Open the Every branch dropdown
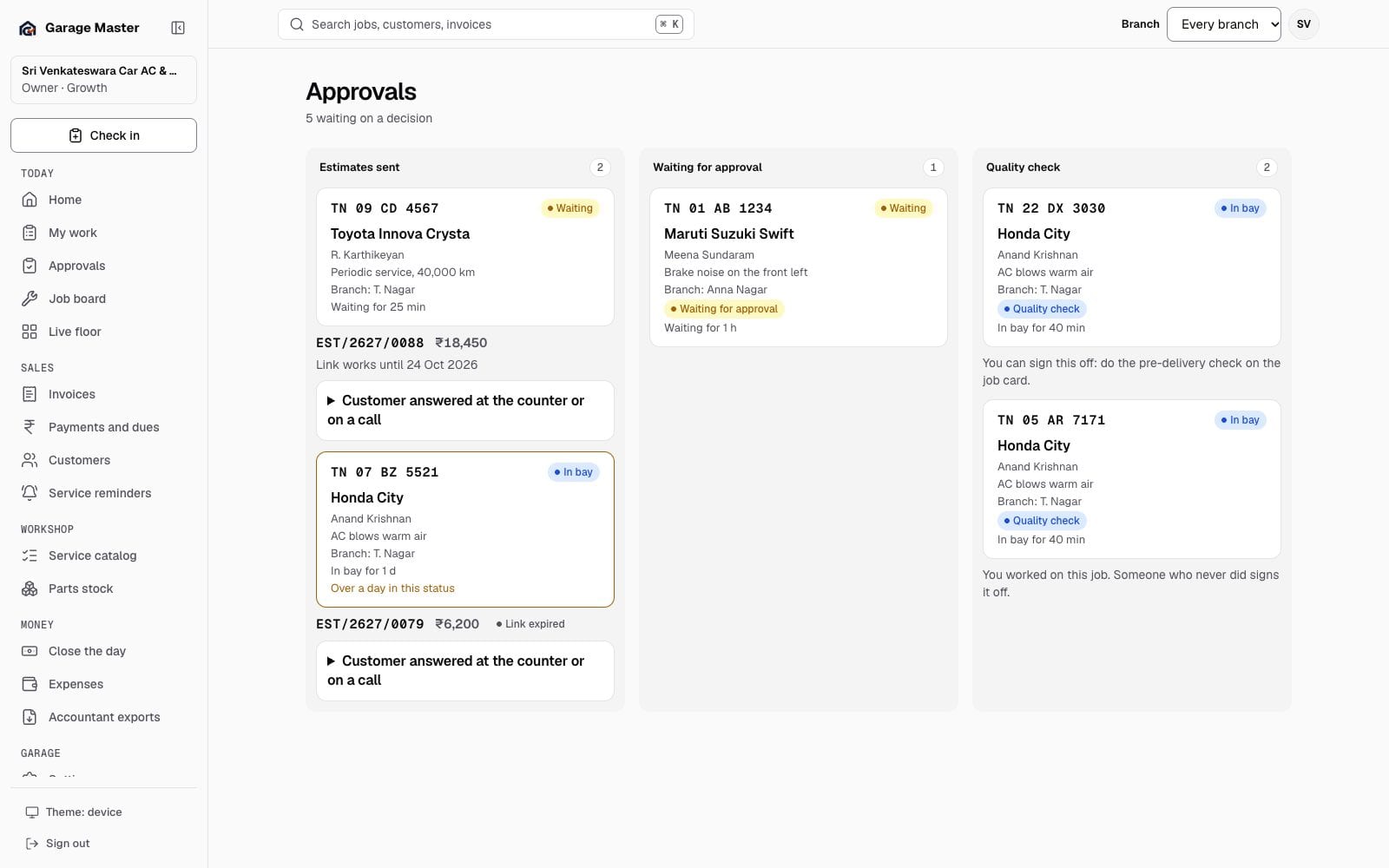The width and height of the screenshot is (1389, 868). pos(1223,24)
